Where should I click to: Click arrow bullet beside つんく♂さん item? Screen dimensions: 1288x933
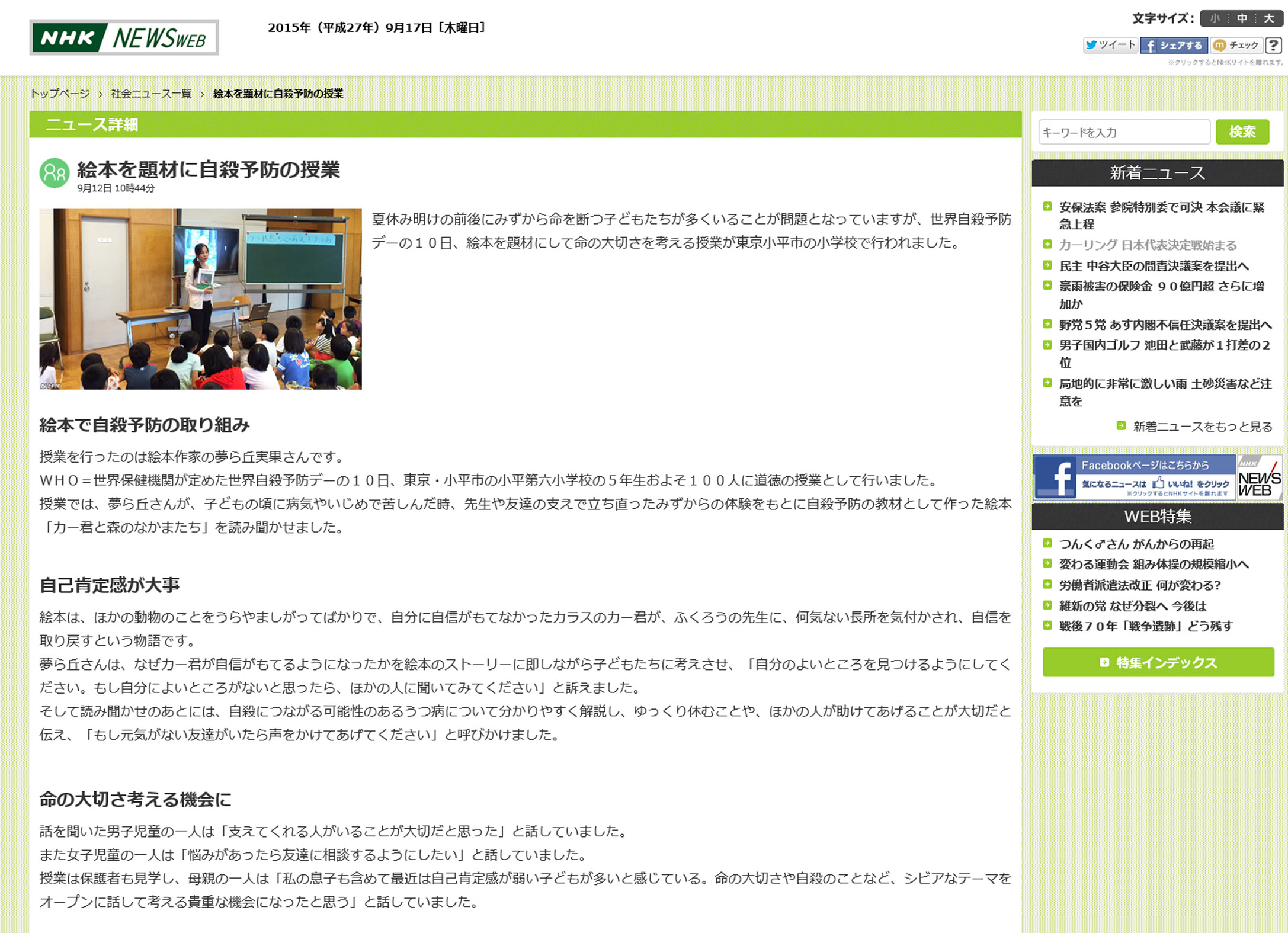coord(1047,543)
